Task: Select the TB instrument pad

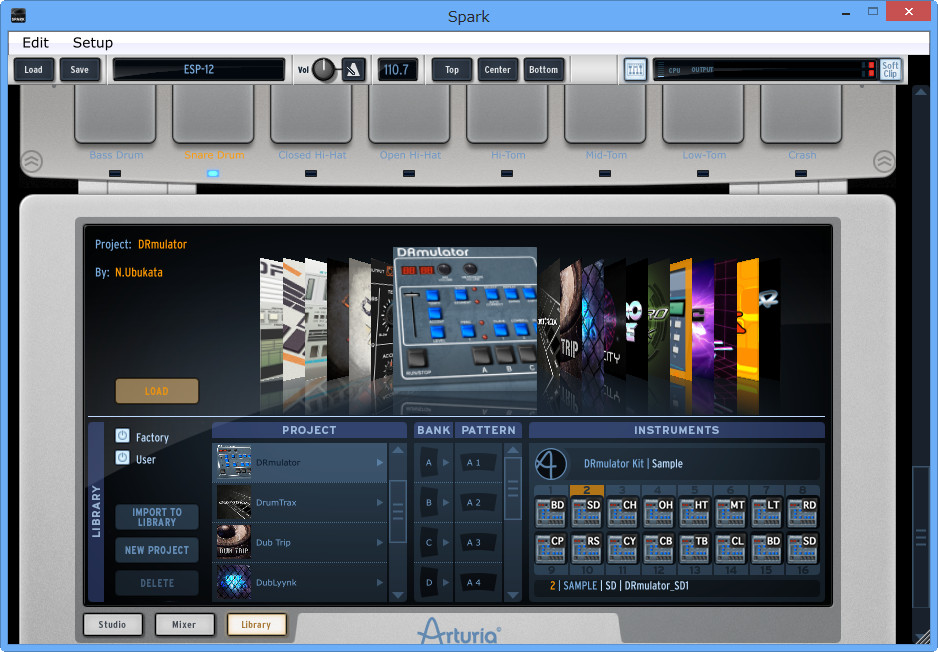Action: (x=694, y=549)
